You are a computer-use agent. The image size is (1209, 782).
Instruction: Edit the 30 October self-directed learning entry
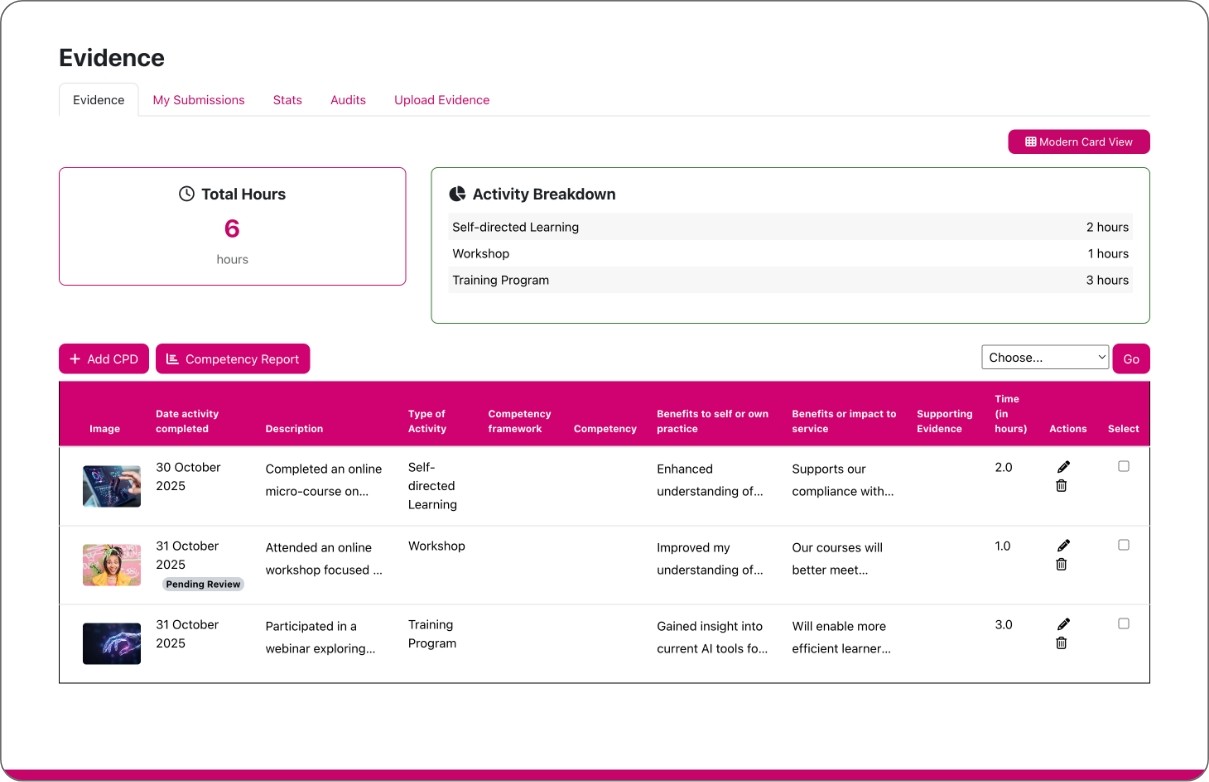point(1063,467)
